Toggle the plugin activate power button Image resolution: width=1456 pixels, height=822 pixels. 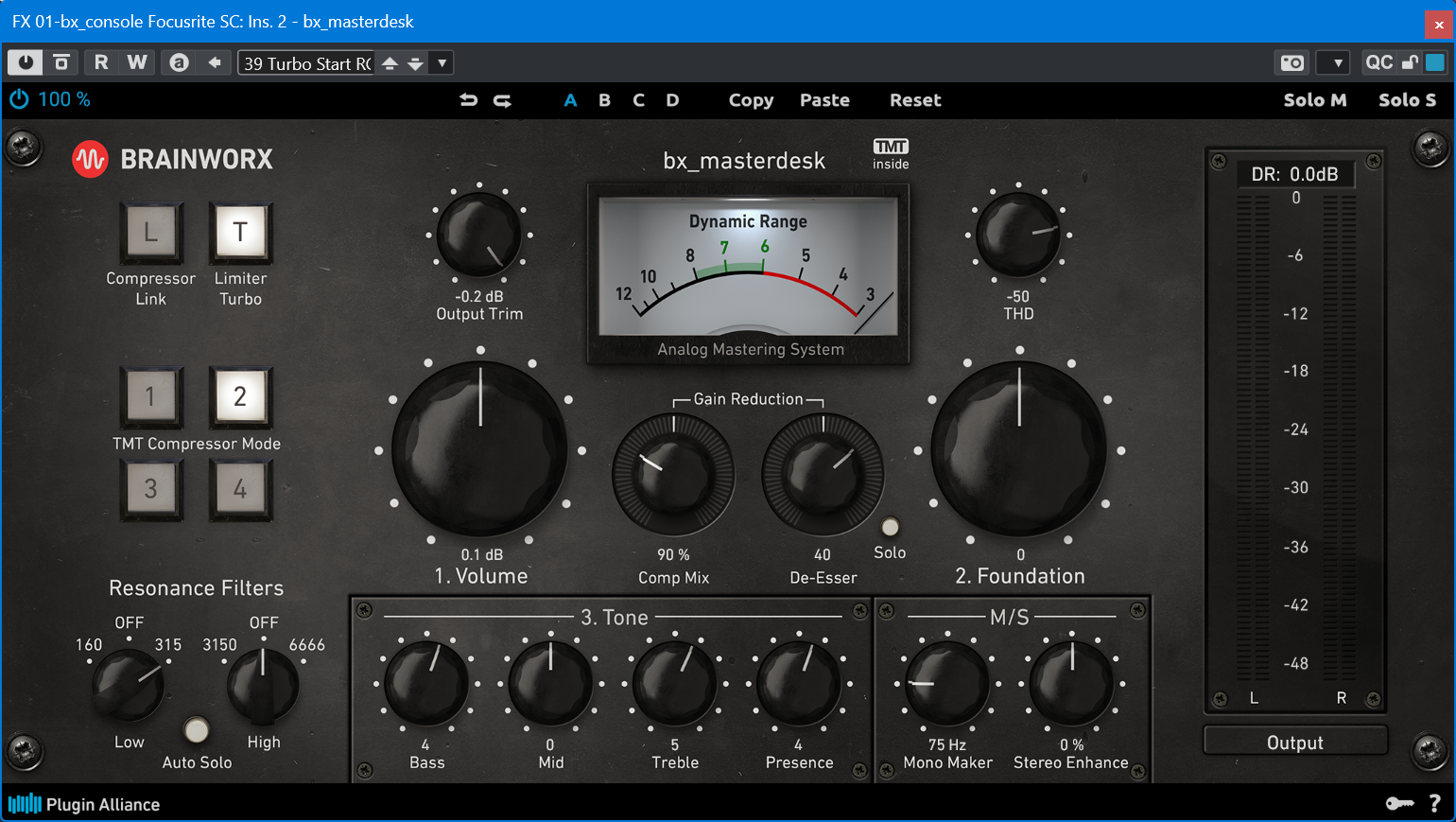click(25, 62)
